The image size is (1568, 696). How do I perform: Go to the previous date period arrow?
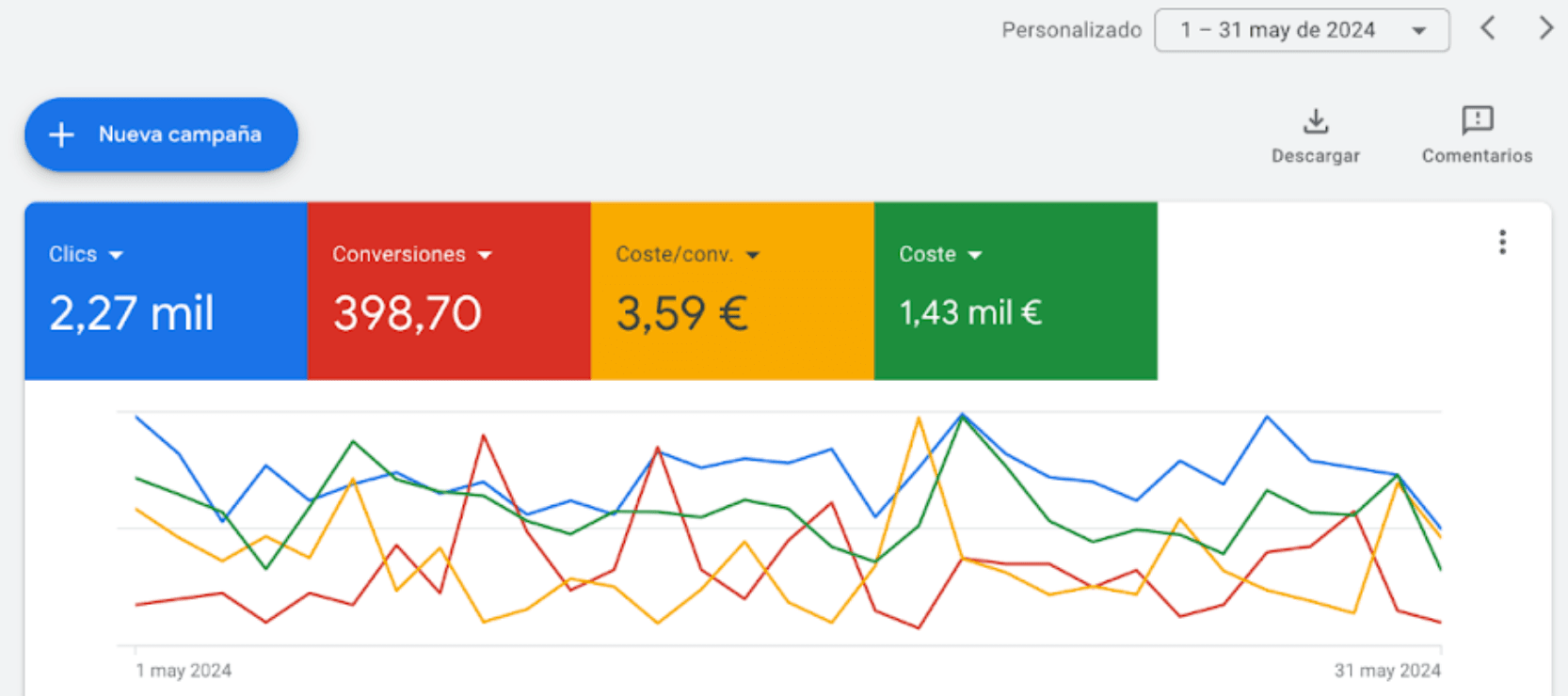(x=1488, y=28)
